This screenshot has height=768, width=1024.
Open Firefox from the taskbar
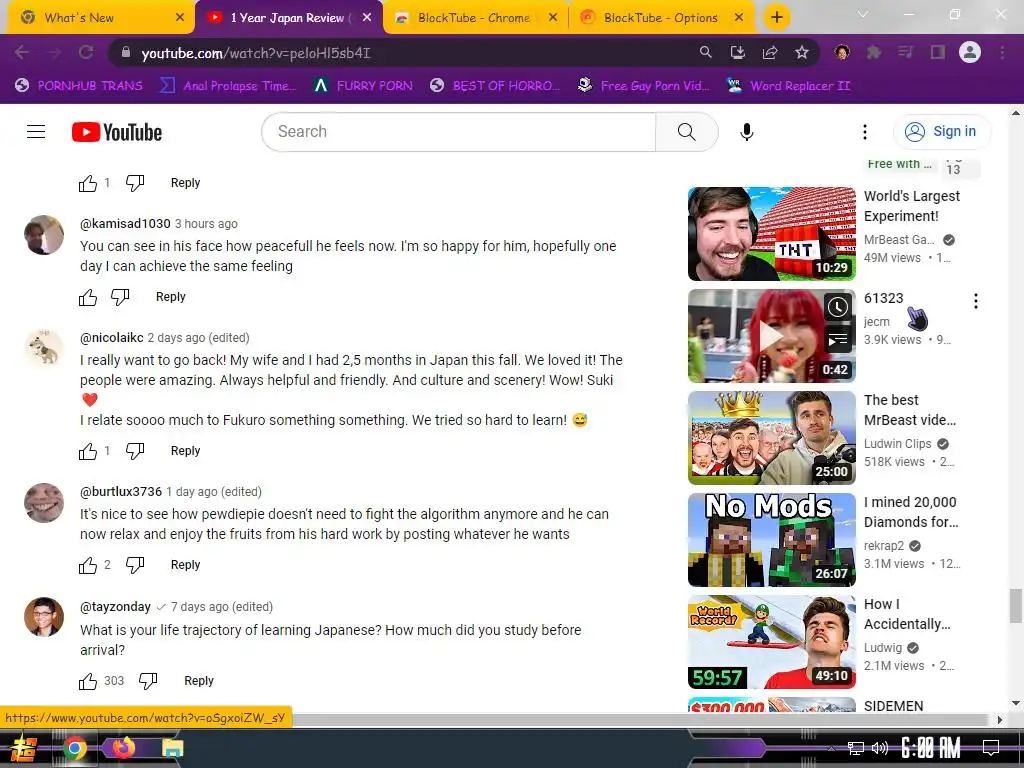click(x=124, y=748)
